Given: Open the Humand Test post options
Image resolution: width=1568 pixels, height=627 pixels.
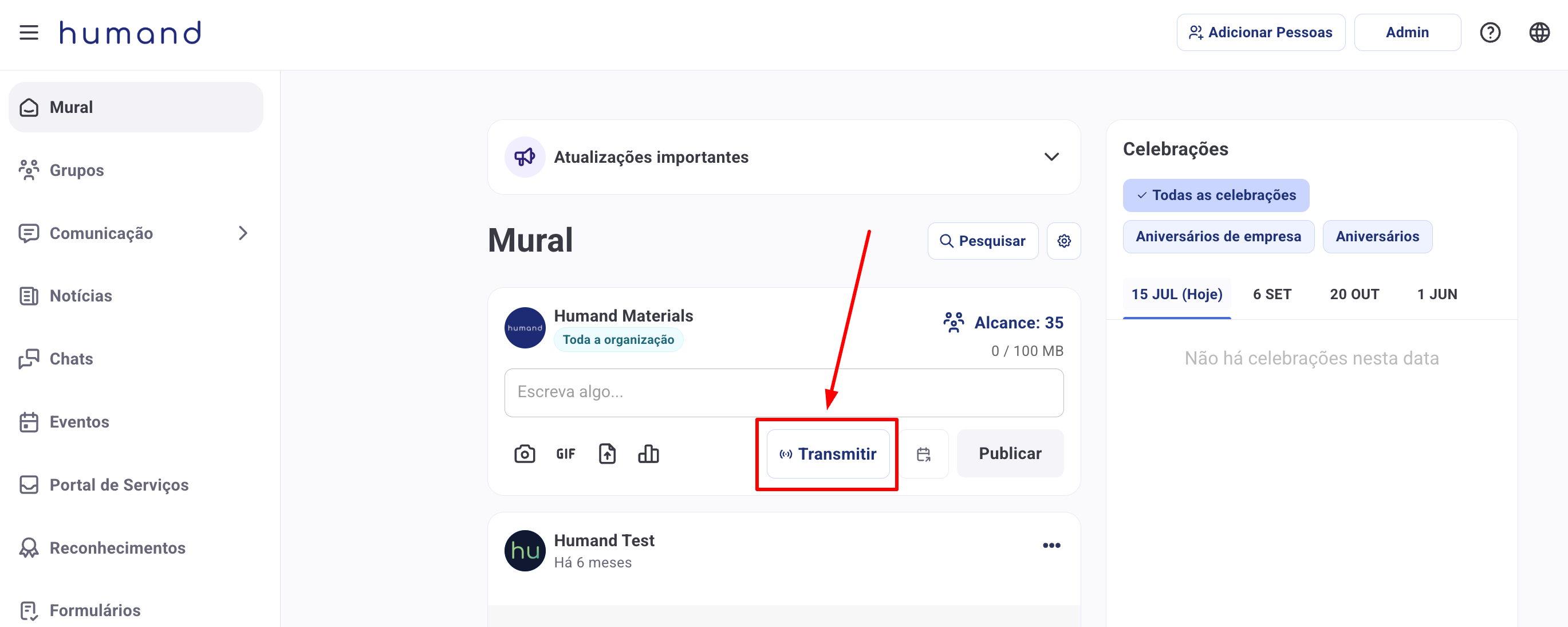Looking at the screenshot, I should (1051, 546).
